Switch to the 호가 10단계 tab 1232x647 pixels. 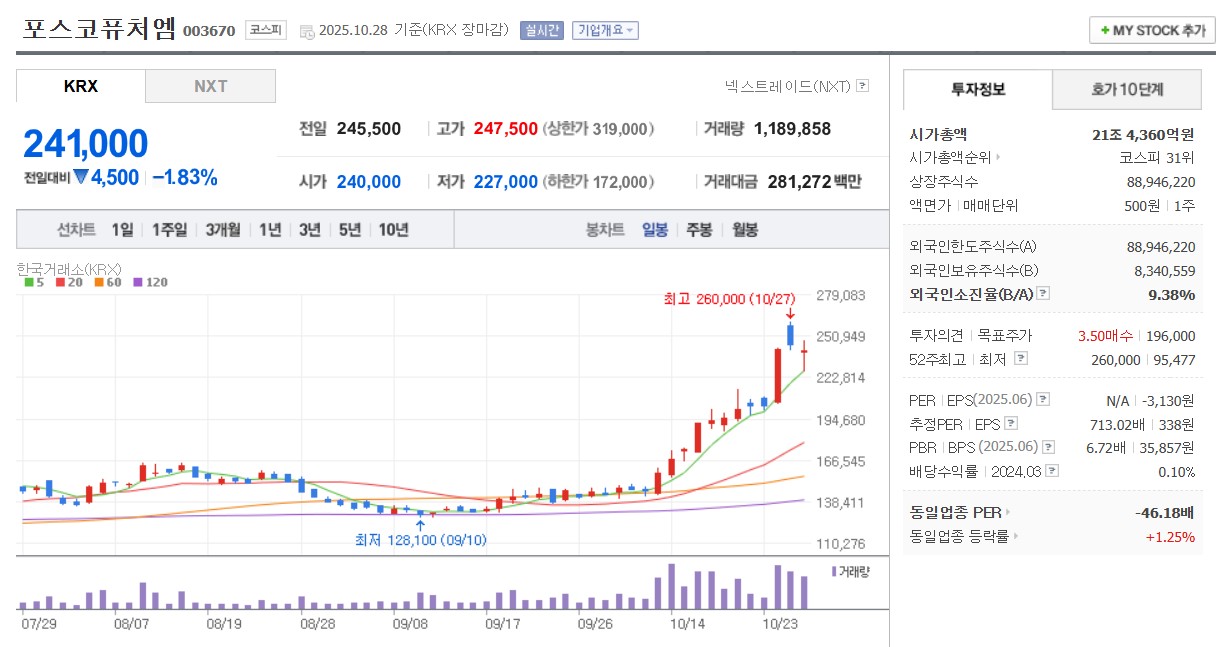click(x=1126, y=90)
